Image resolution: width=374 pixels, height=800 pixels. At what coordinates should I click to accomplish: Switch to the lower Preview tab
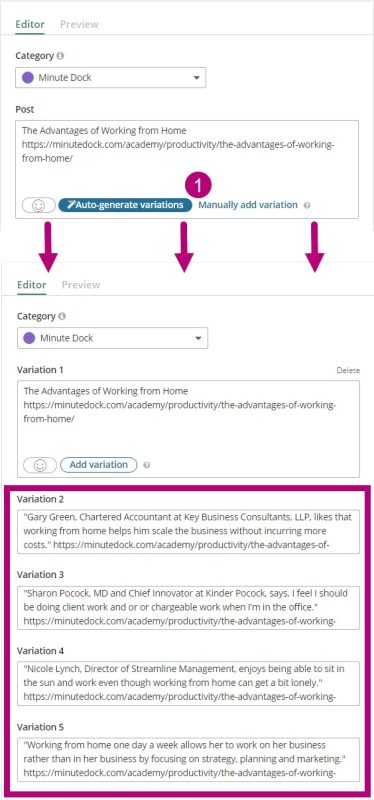81,285
